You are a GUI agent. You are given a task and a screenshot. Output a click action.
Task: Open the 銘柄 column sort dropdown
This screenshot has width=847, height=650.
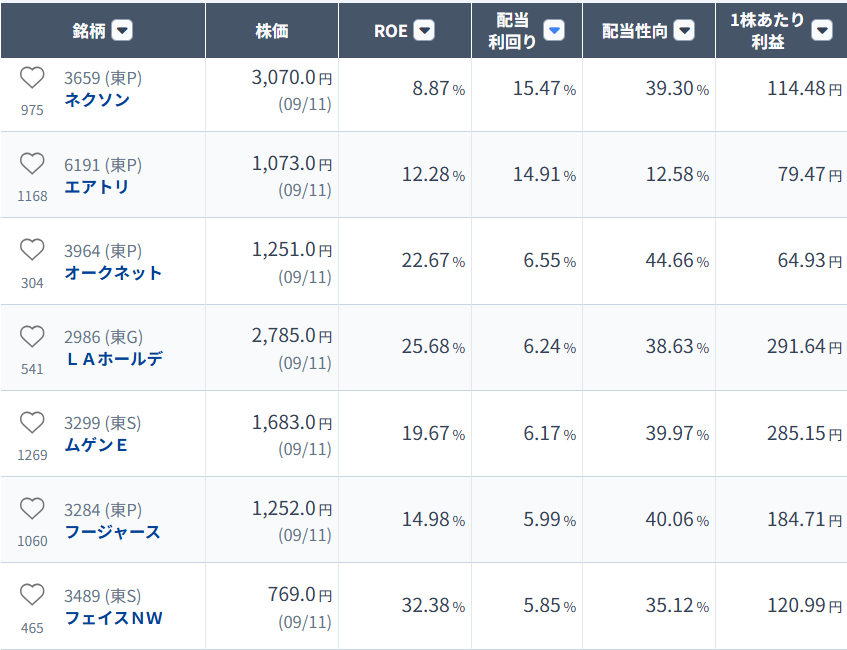click(x=122, y=30)
